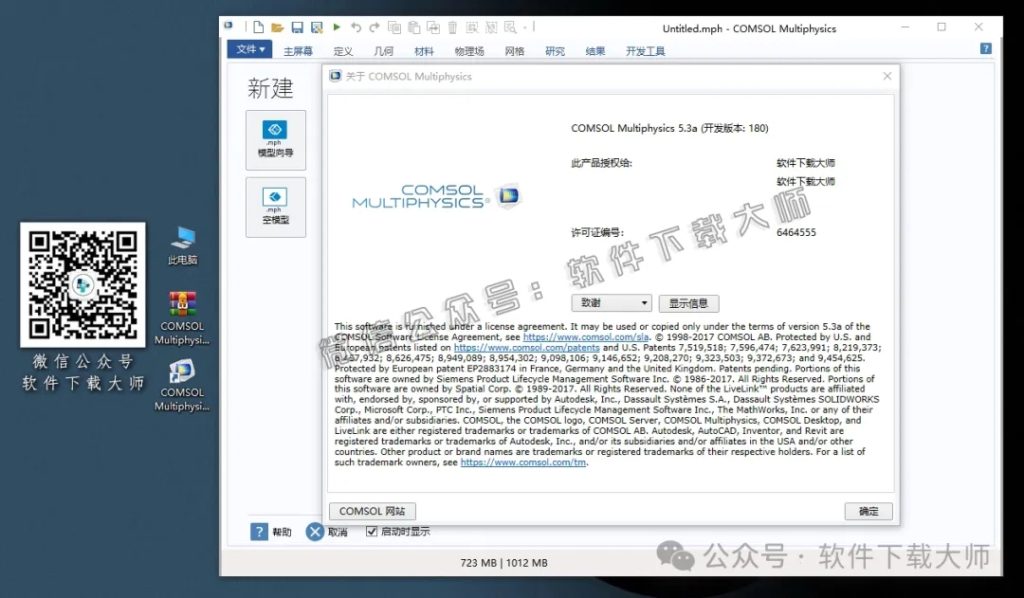The width and height of the screenshot is (1024, 598).
Task: Click the COMSOL 网站 button
Action: point(372,511)
